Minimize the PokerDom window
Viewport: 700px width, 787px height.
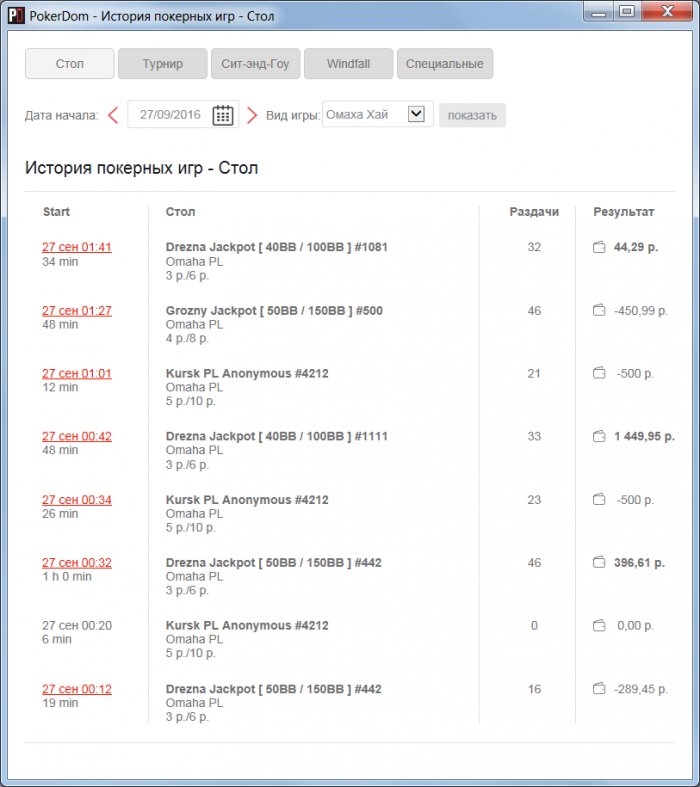(x=599, y=12)
